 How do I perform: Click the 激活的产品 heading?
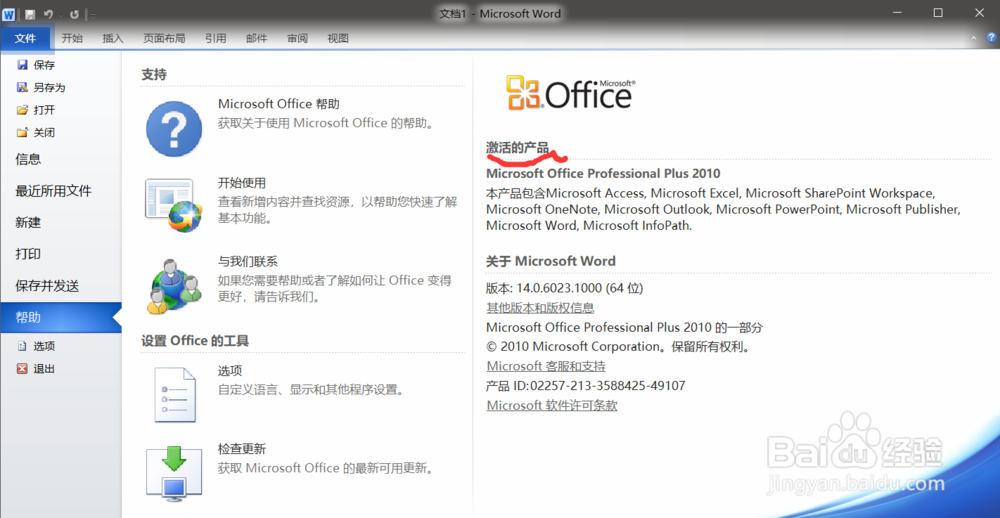pos(517,149)
